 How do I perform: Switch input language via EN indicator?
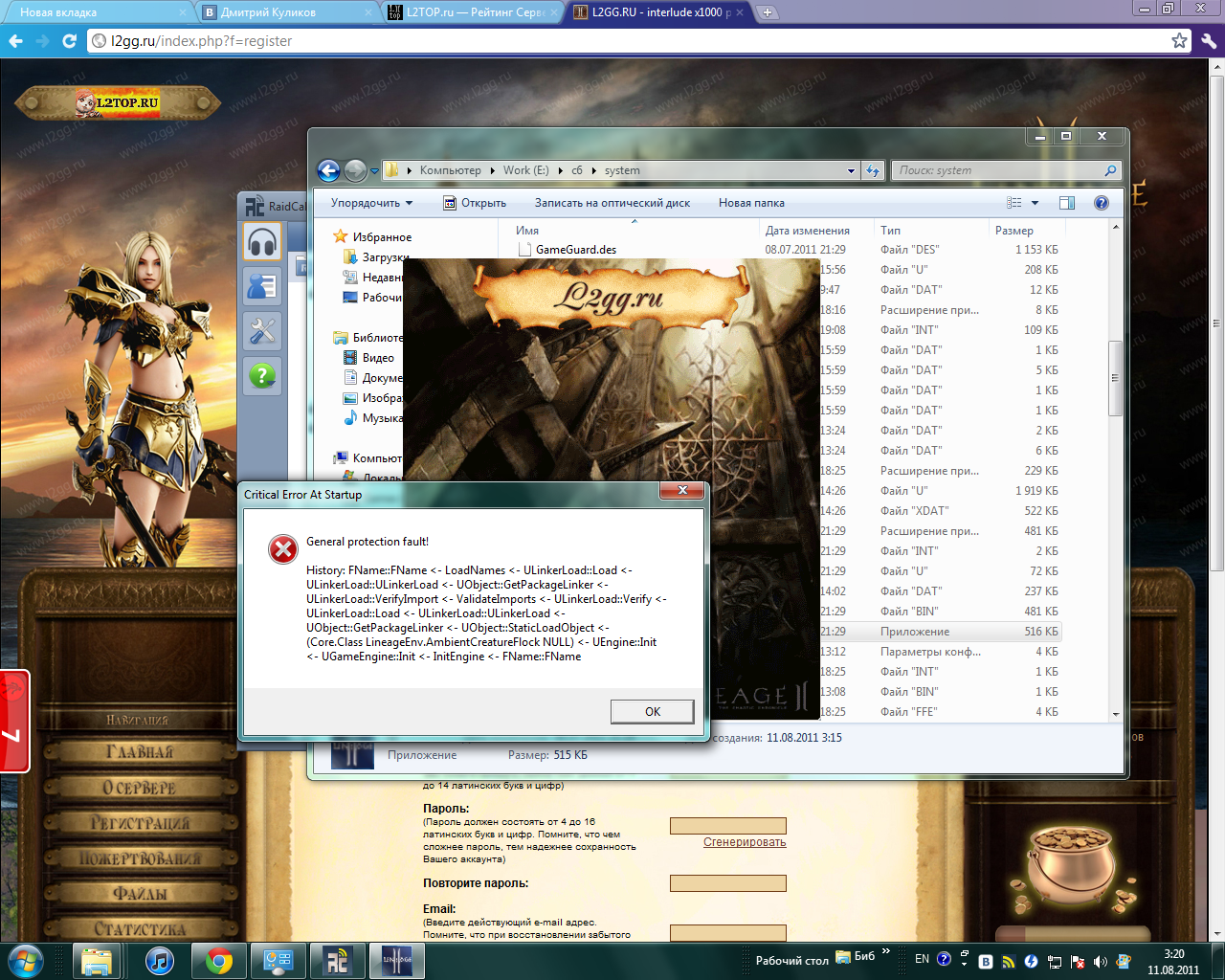pyautogui.click(x=922, y=959)
